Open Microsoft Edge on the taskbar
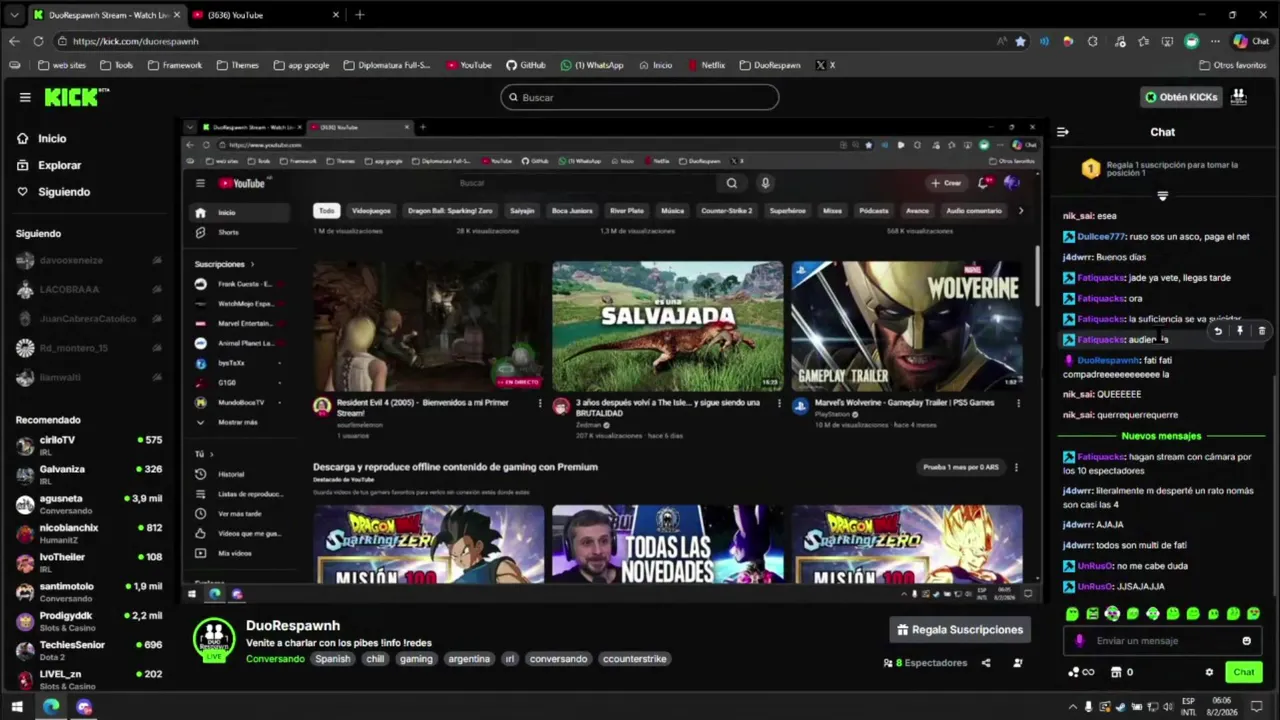Viewport: 1280px width, 720px height. (52, 707)
